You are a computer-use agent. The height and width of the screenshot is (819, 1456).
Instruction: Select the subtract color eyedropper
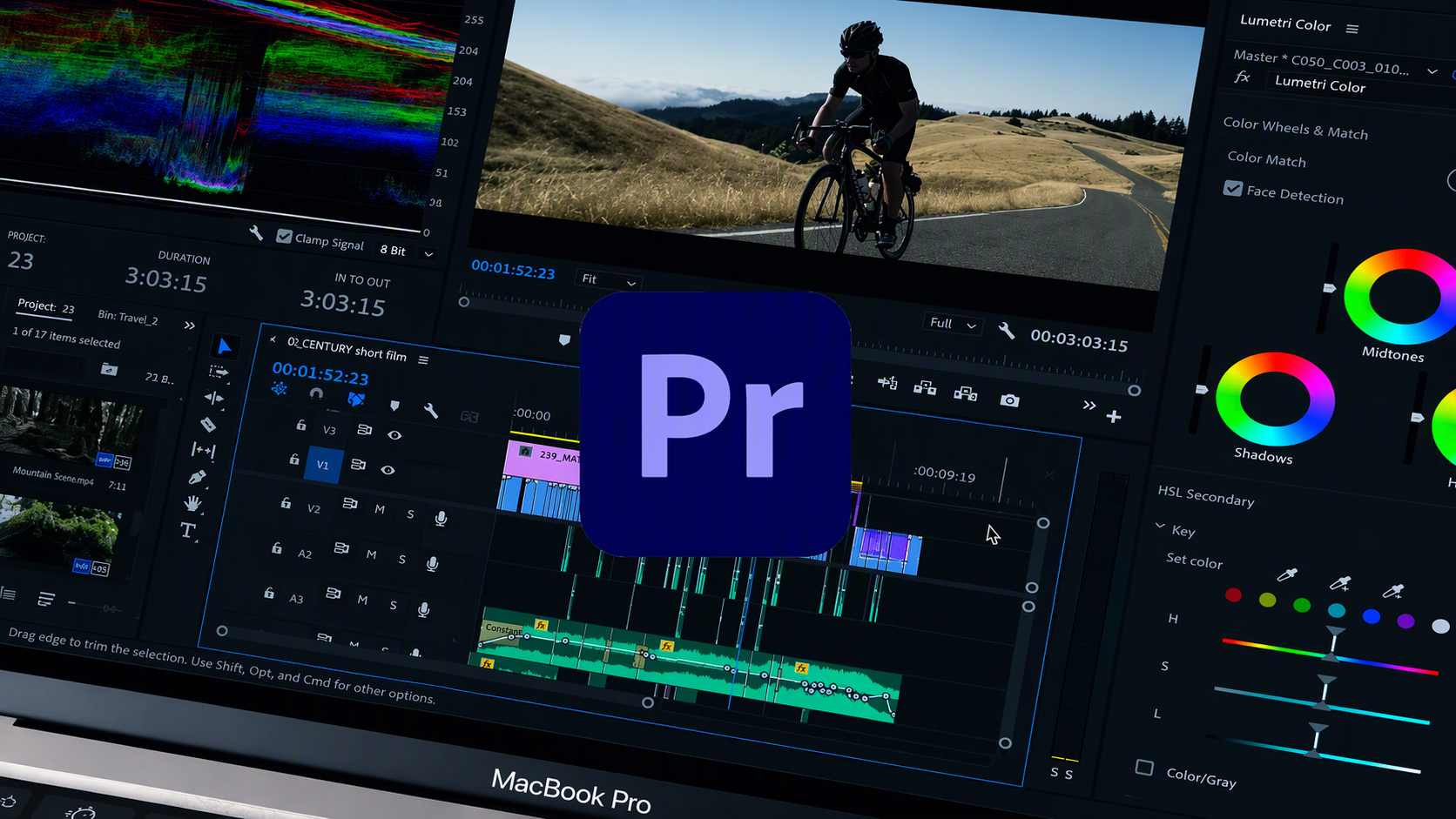[1393, 591]
